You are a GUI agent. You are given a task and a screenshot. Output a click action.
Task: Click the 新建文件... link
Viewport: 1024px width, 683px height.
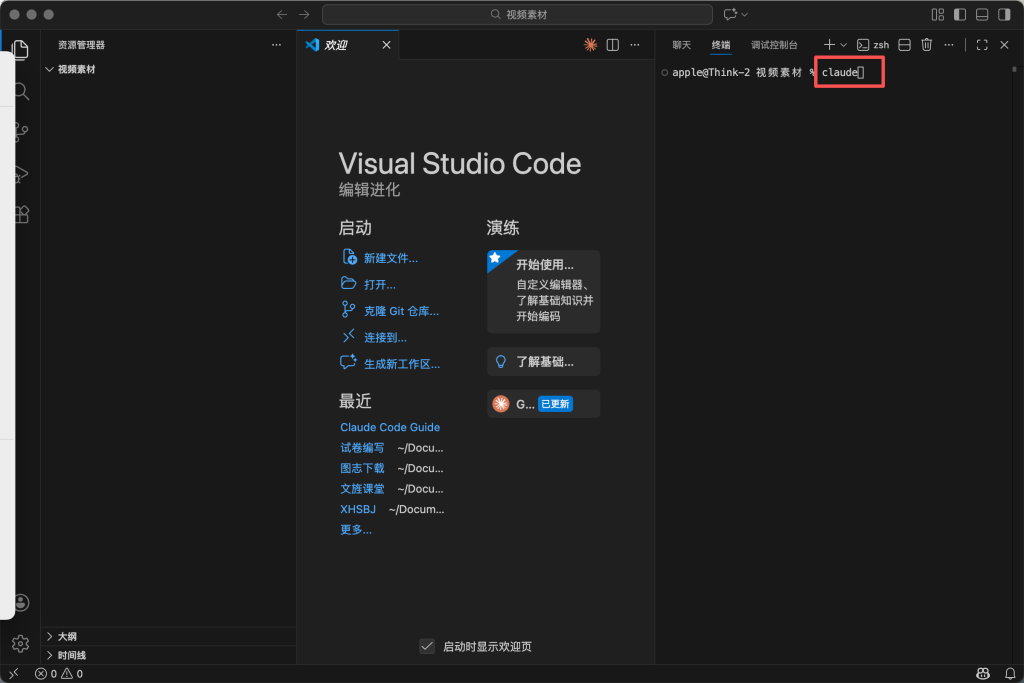390,258
